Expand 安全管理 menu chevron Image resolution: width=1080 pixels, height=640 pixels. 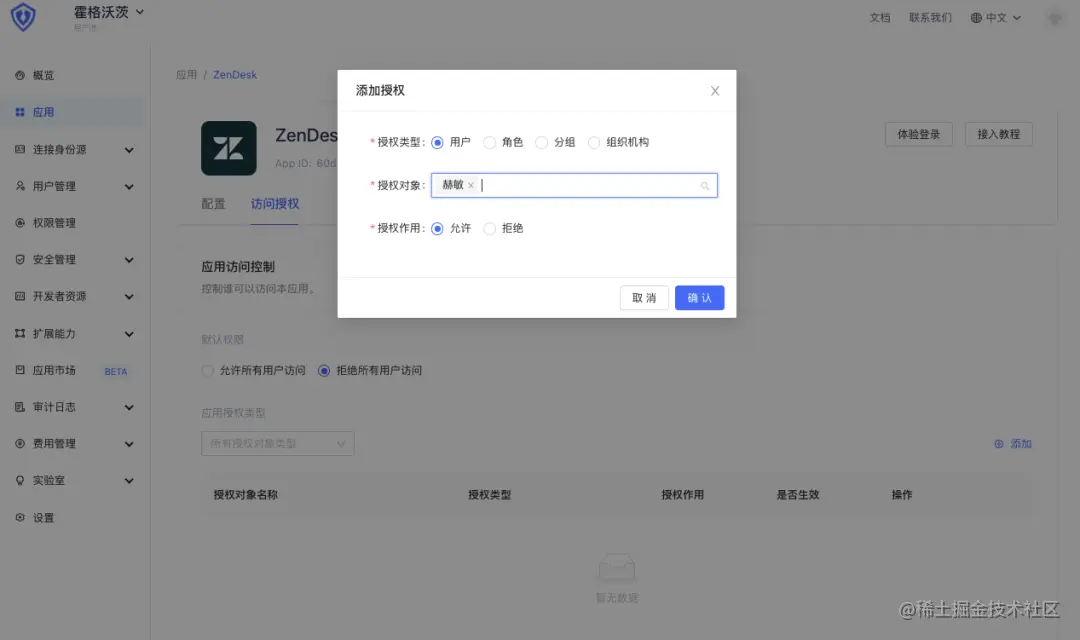[129, 260]
